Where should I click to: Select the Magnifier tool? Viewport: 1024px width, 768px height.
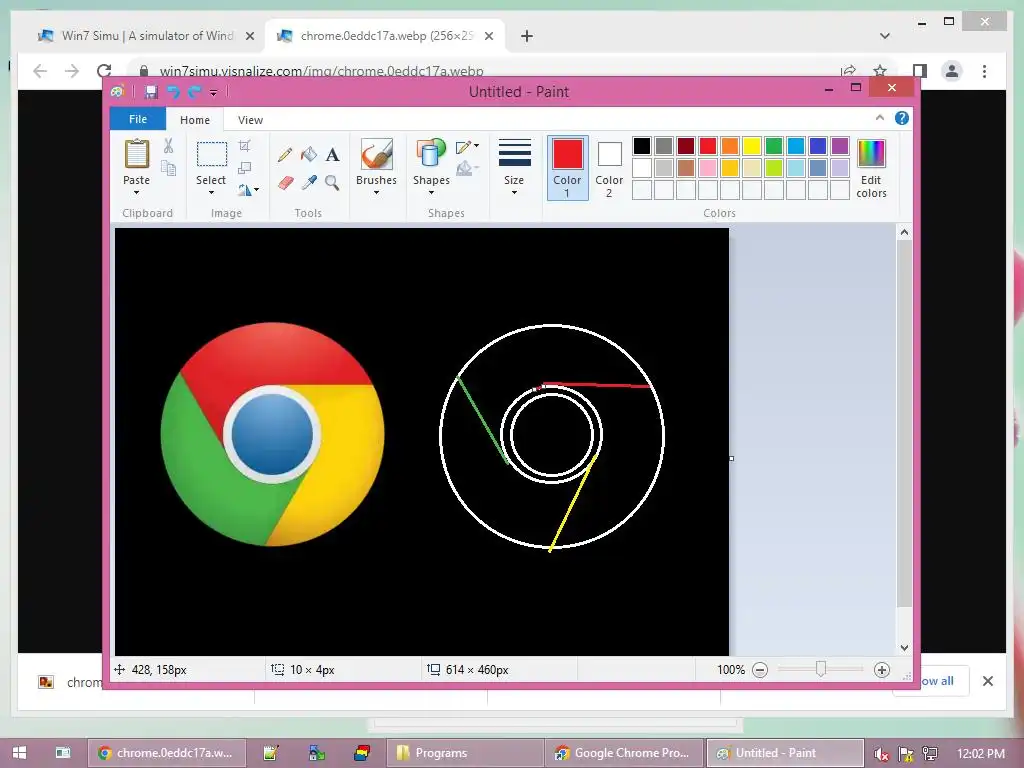pos(332,183)
